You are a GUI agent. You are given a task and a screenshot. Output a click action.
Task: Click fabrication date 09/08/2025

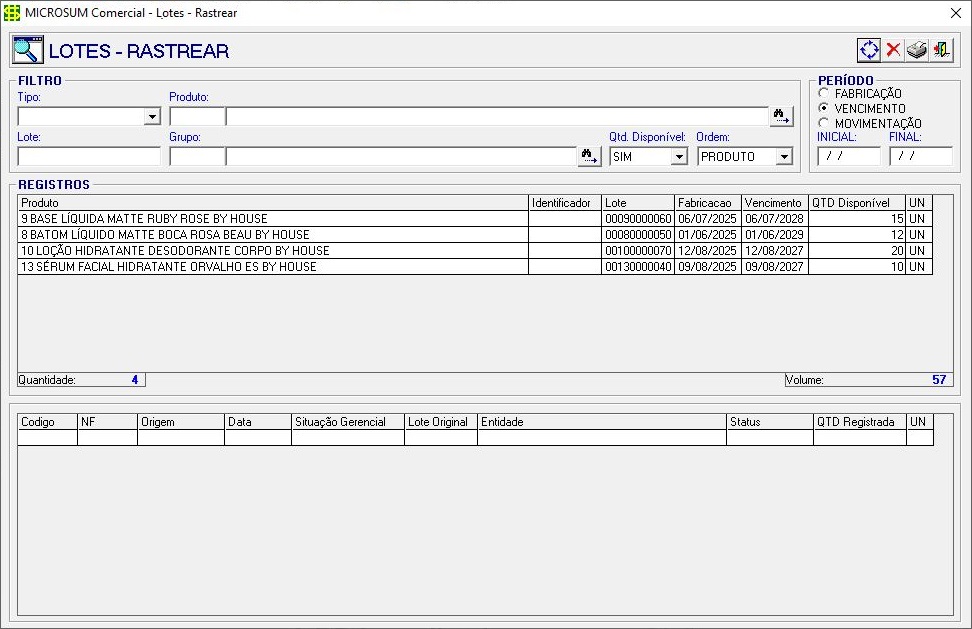[x=708, y=267]
